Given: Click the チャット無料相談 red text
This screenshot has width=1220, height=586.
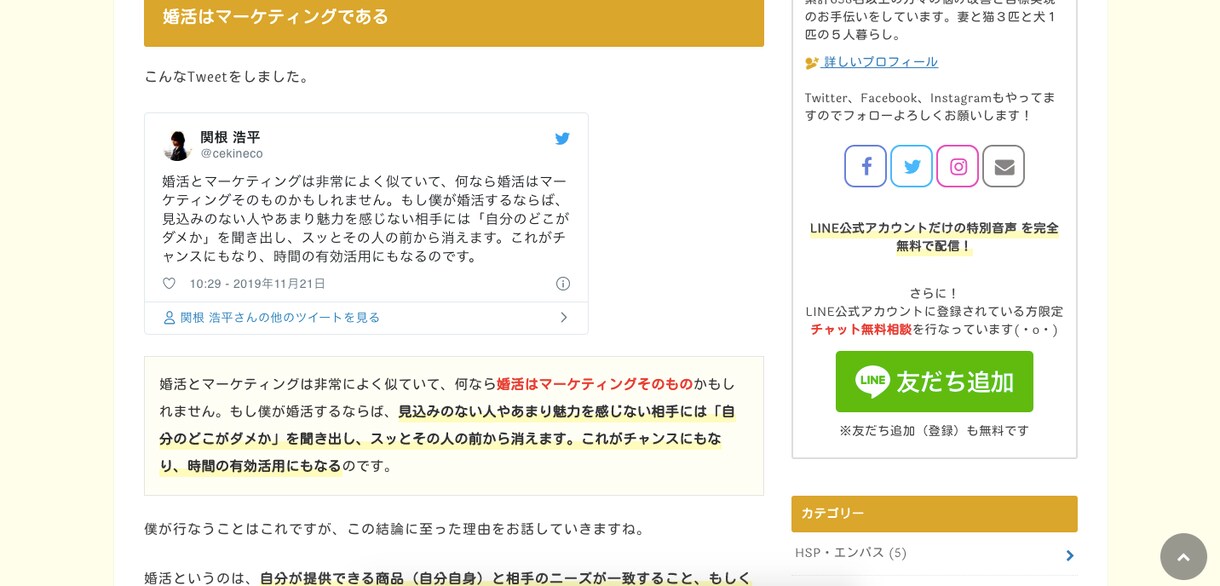Looking at the screenshot, I should click(861, 330).
